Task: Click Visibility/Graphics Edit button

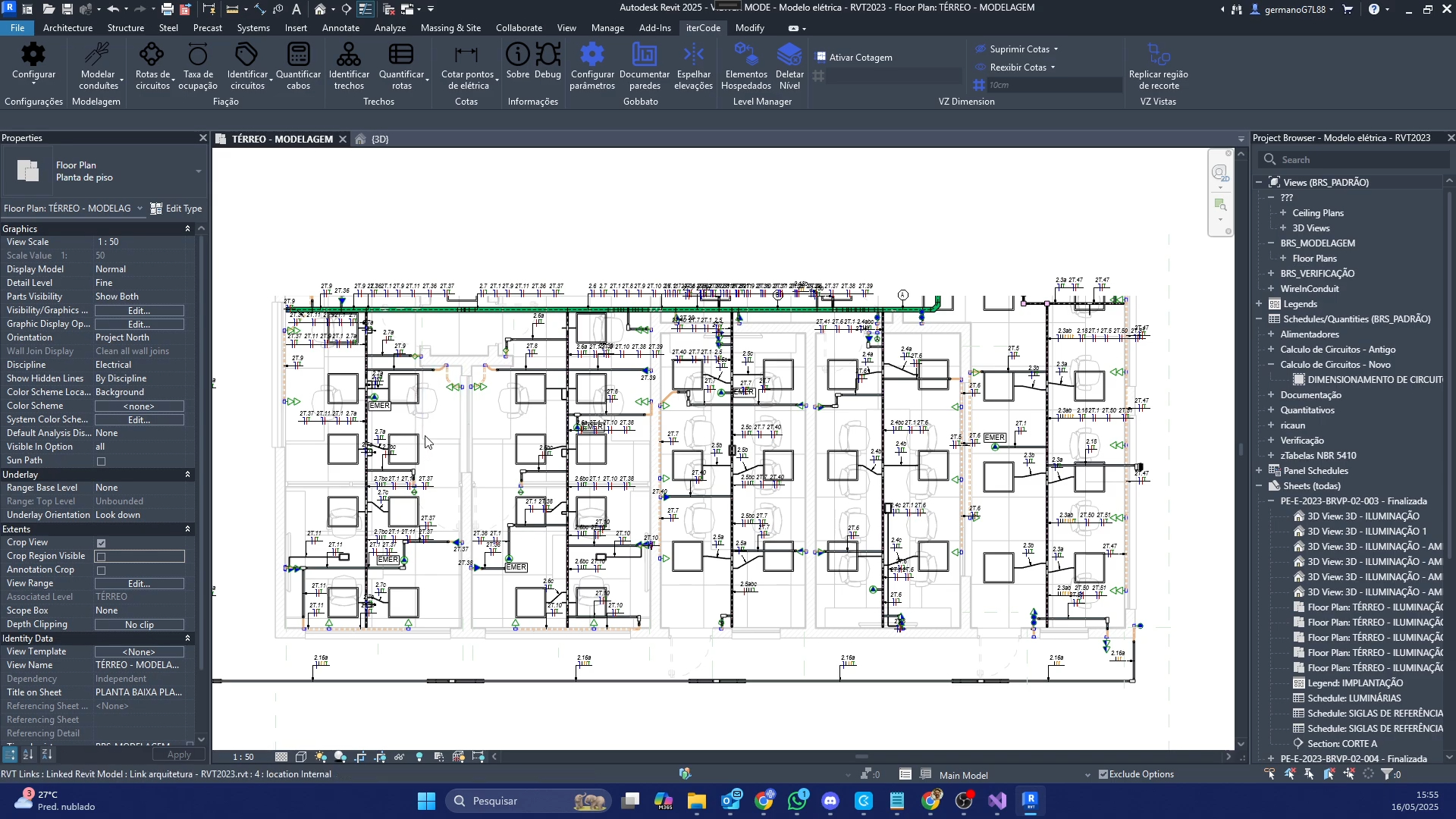Action: 139,310
